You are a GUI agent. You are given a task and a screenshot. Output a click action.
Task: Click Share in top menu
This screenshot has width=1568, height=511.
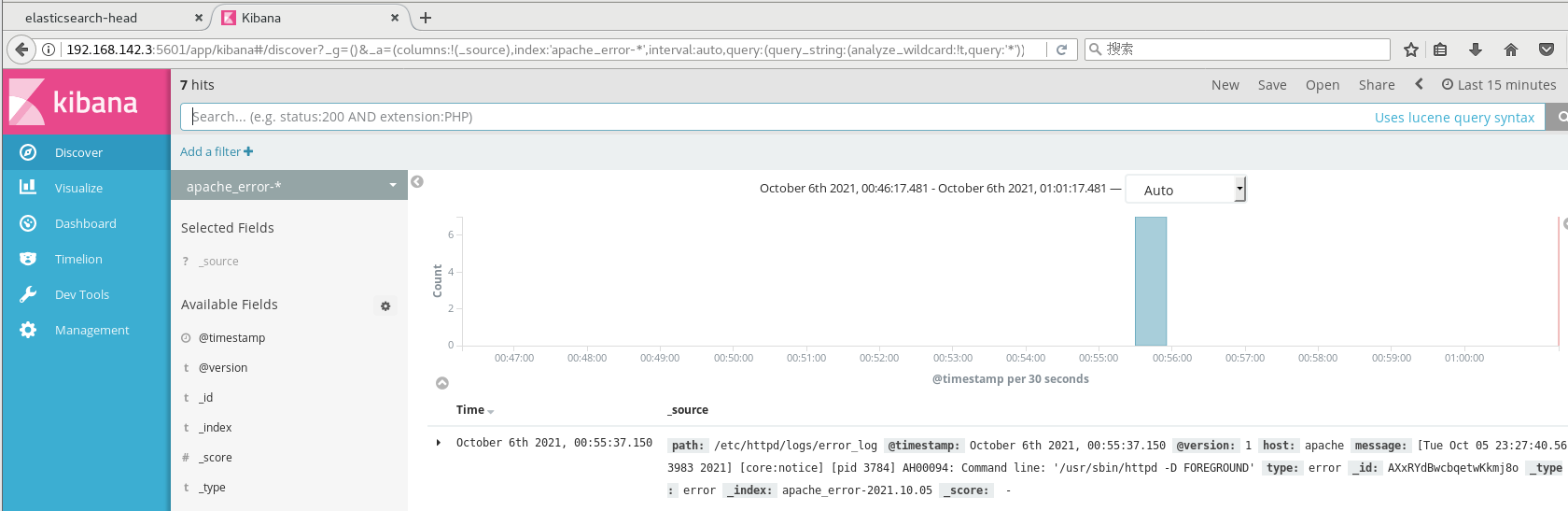(x=1377, y=85)
